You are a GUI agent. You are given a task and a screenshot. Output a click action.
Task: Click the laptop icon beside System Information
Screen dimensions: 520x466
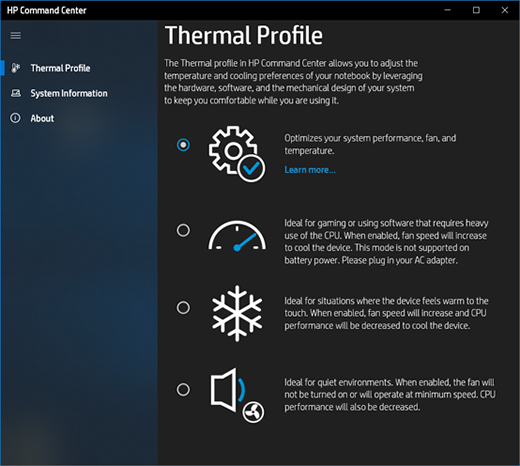(16, 93)
